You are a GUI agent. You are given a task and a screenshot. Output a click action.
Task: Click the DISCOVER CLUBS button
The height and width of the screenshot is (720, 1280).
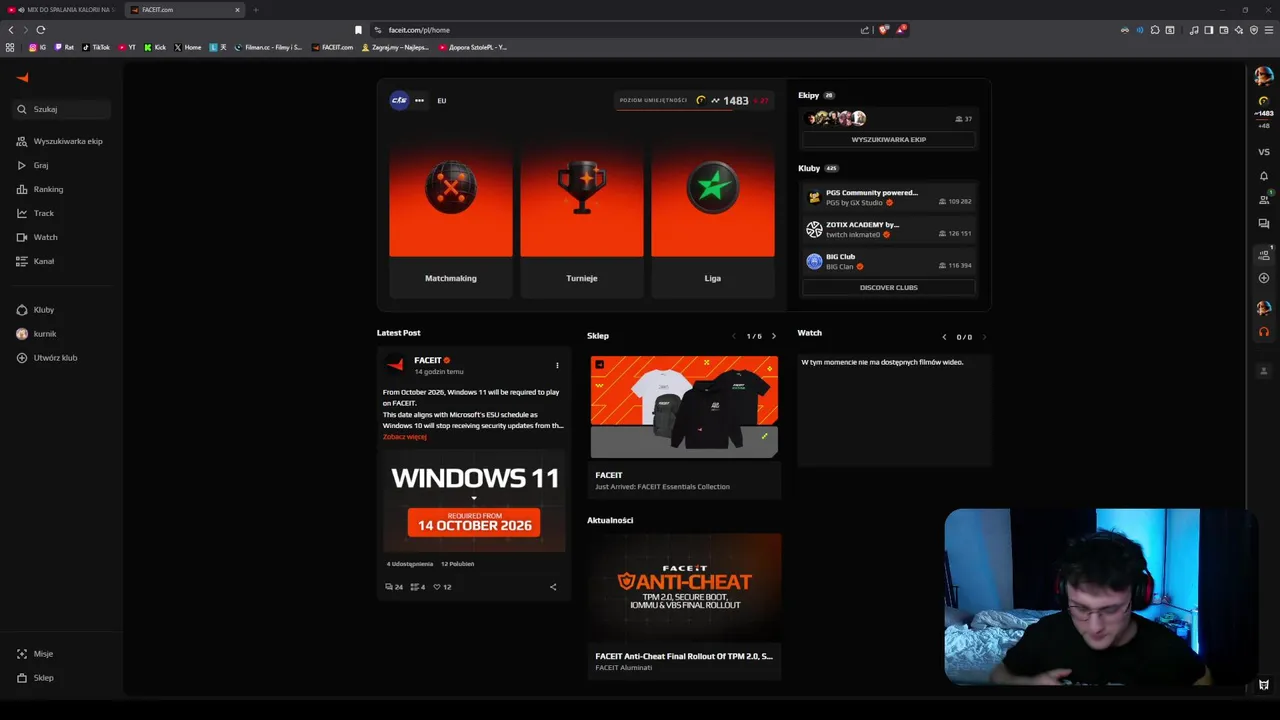tap(888, 288)
